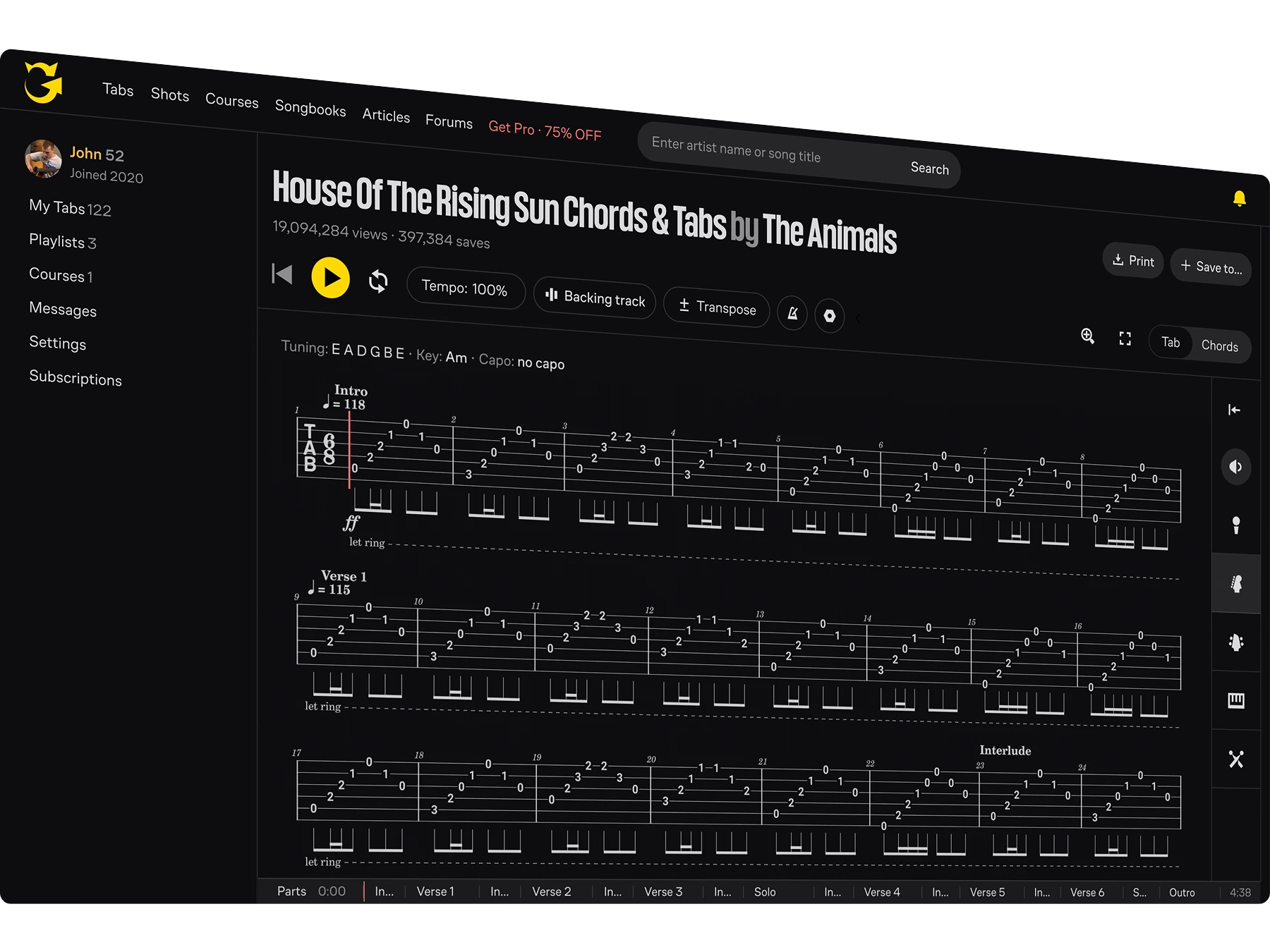This screenshot has width=1270, height=952.
Task: Select the keyboard piano track
Action: pyautogui.click(x=1236, y=700)
